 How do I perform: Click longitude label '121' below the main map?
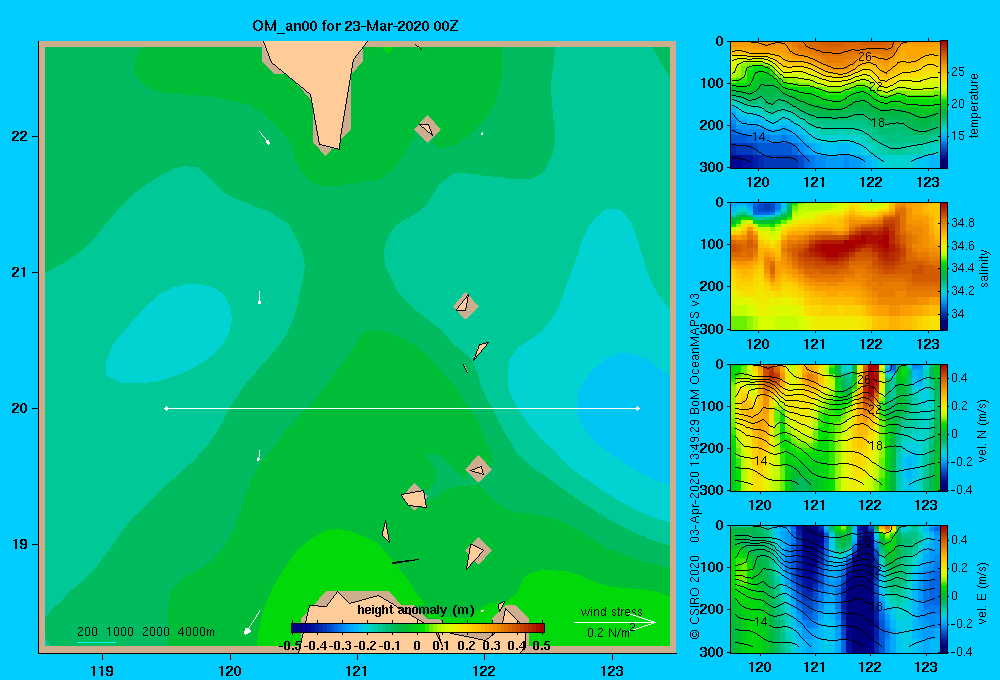tap(357, 671)
